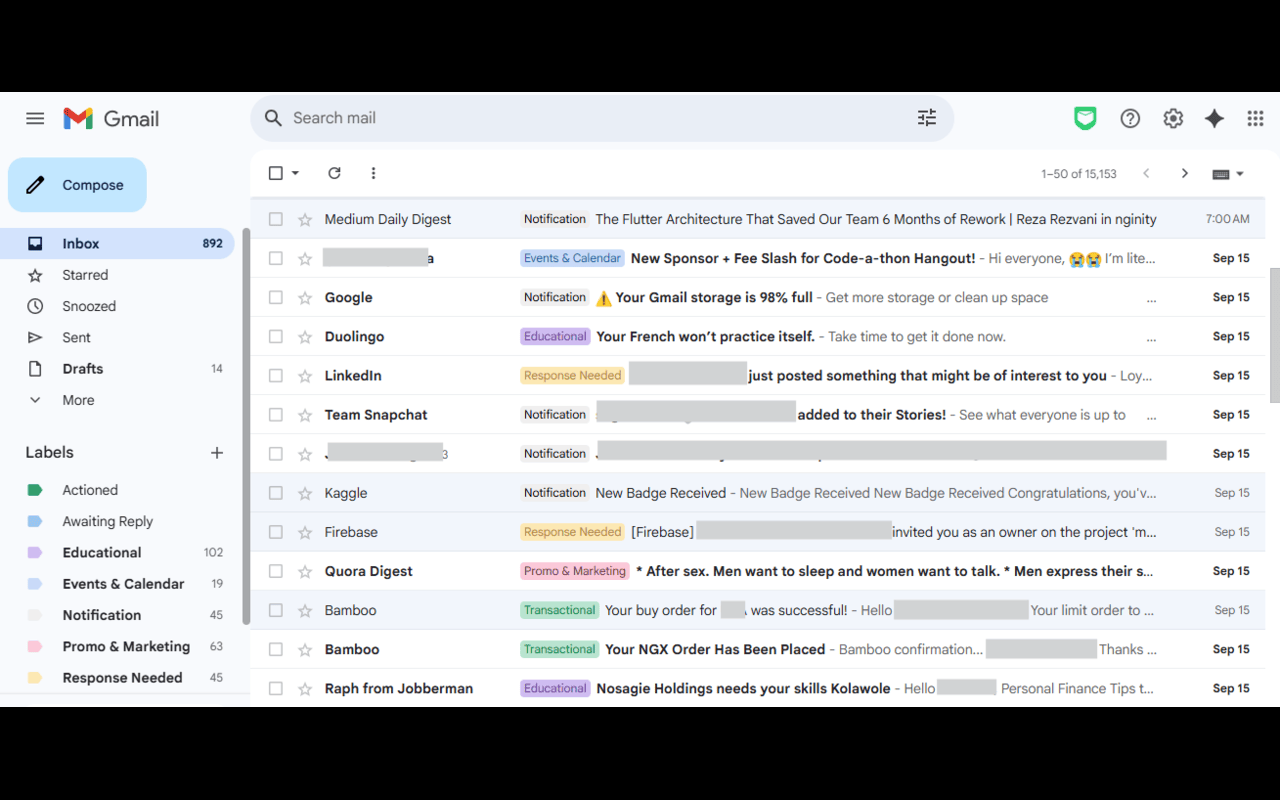
Task: Tick checkbox for Google storage email
Action: (x=276, y=297)
